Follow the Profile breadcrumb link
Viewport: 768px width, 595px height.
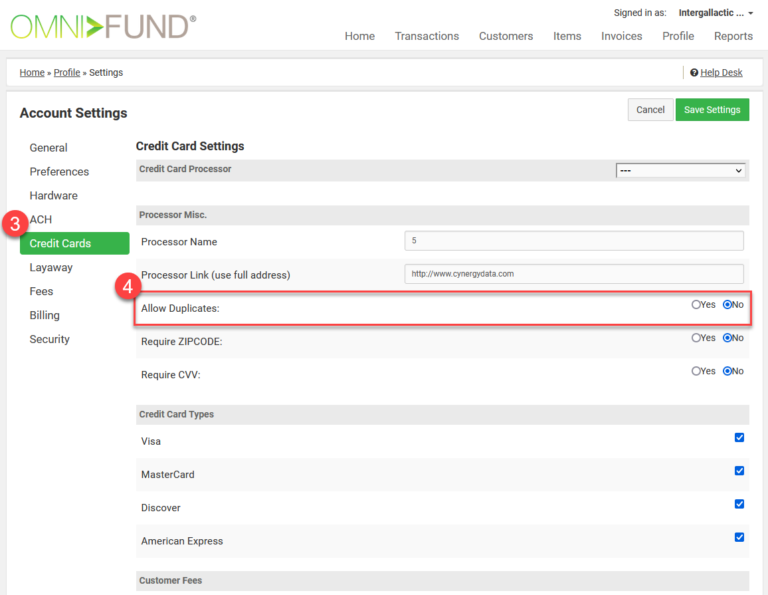66,73
